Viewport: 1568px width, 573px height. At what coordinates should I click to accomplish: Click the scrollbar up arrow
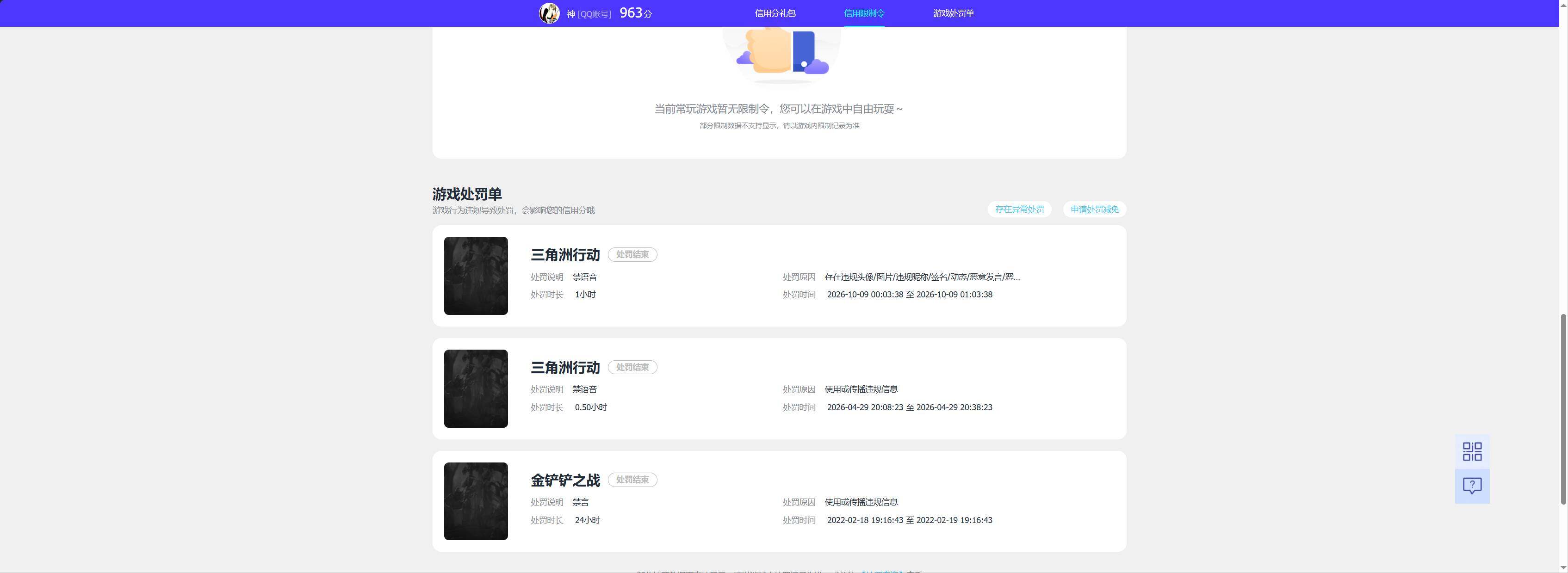[1563, 4]
